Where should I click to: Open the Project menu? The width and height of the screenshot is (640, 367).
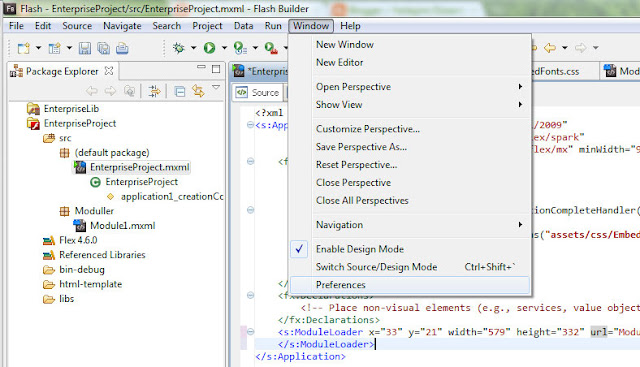(207, 26)
